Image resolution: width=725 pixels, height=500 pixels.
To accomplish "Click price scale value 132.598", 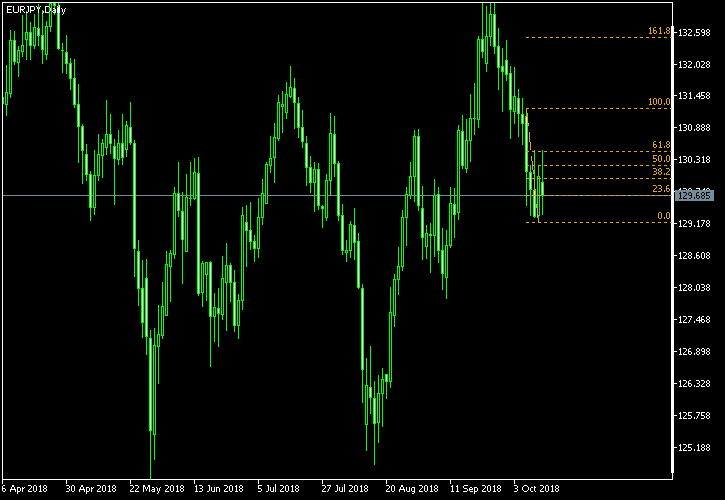I will point(694,32).
